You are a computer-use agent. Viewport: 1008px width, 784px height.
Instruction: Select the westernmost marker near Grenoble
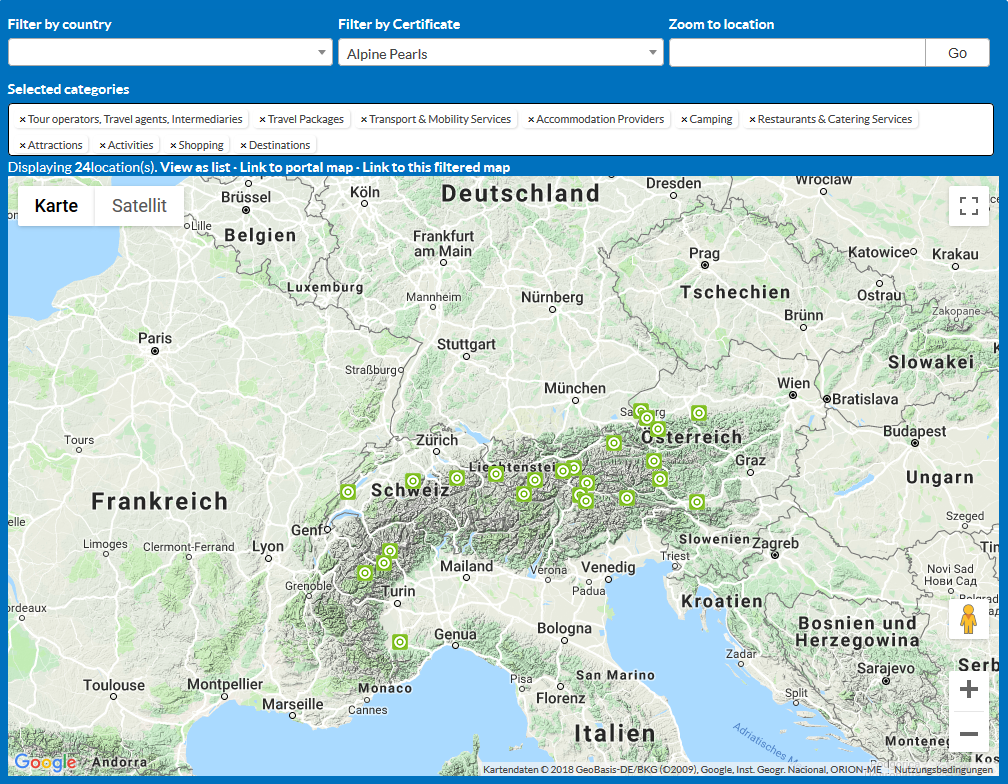point(365,573)
